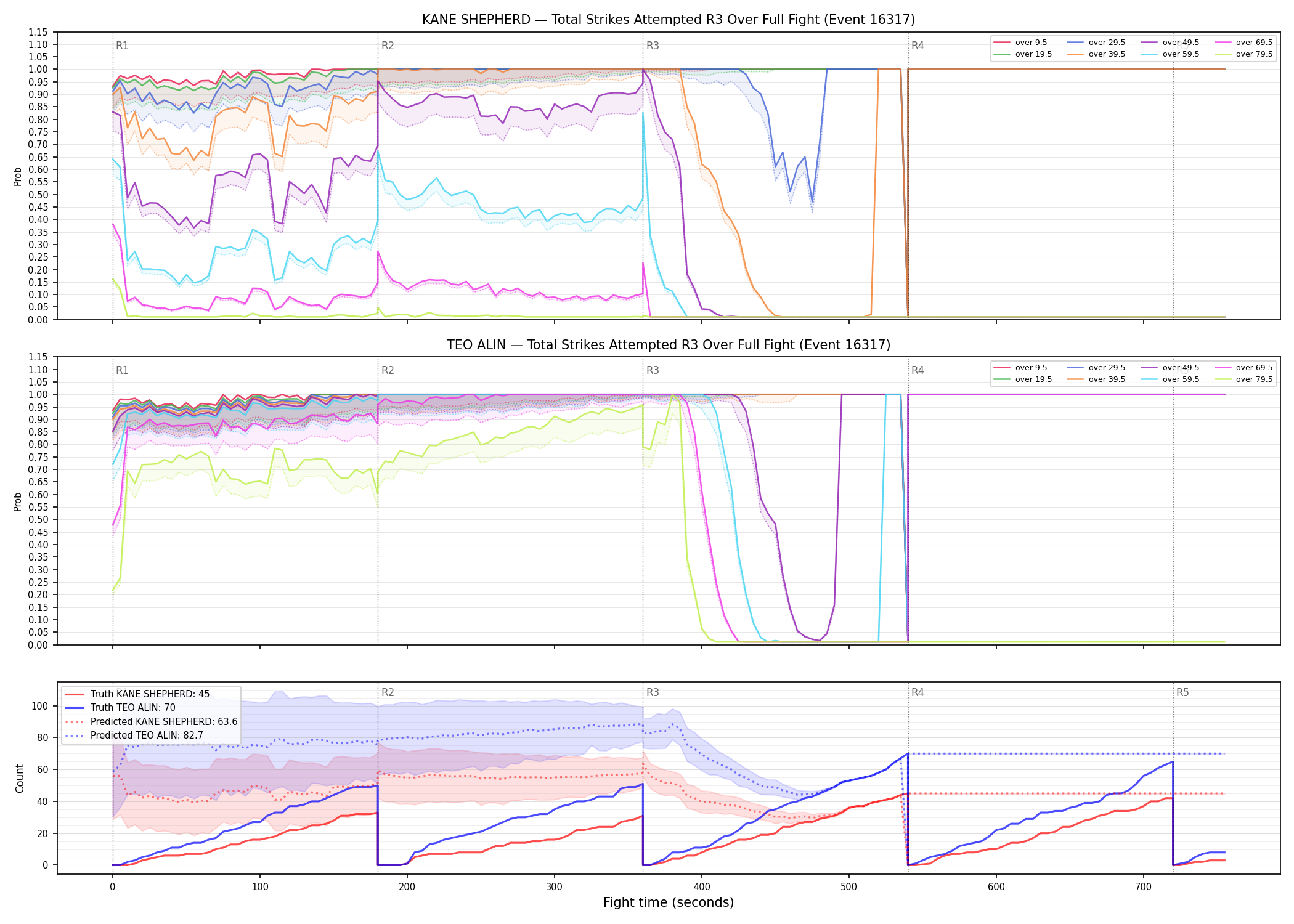Click 'Truth TEO ALIN: 70' legend entry

coord(120,708)
